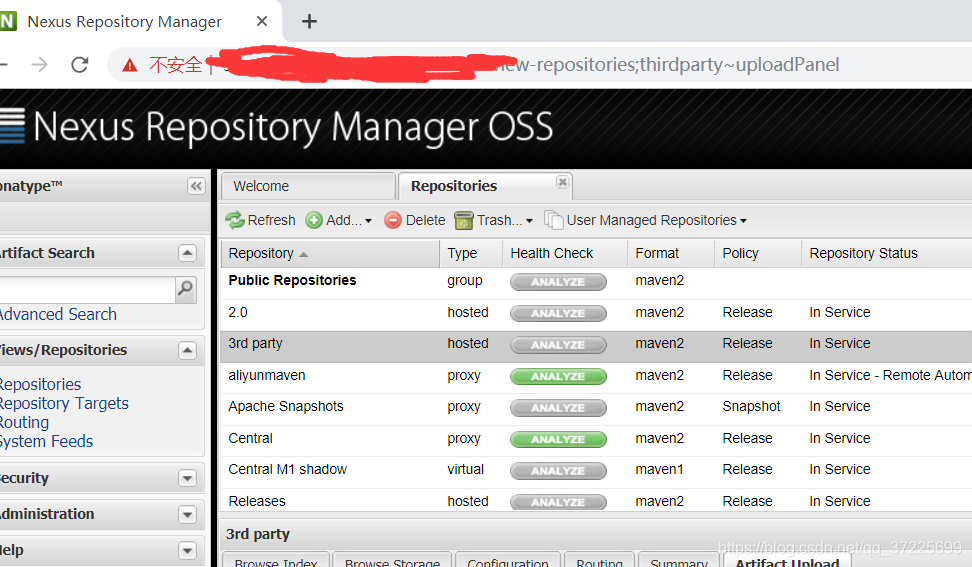
Task: Select the Apache Snapshots row
Action: click(596, 410)
